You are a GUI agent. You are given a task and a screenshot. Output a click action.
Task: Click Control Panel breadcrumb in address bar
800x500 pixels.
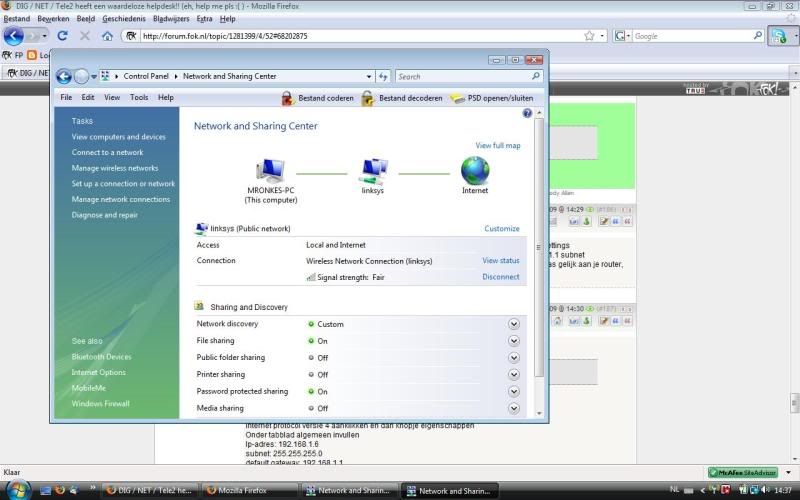146,76
